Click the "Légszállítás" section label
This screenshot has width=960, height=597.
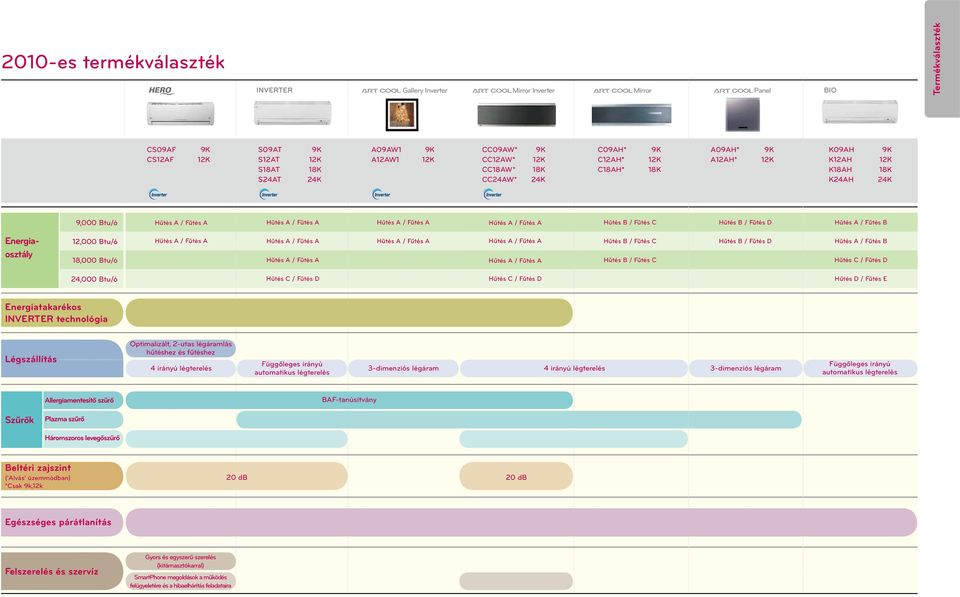tap(31, 359)
